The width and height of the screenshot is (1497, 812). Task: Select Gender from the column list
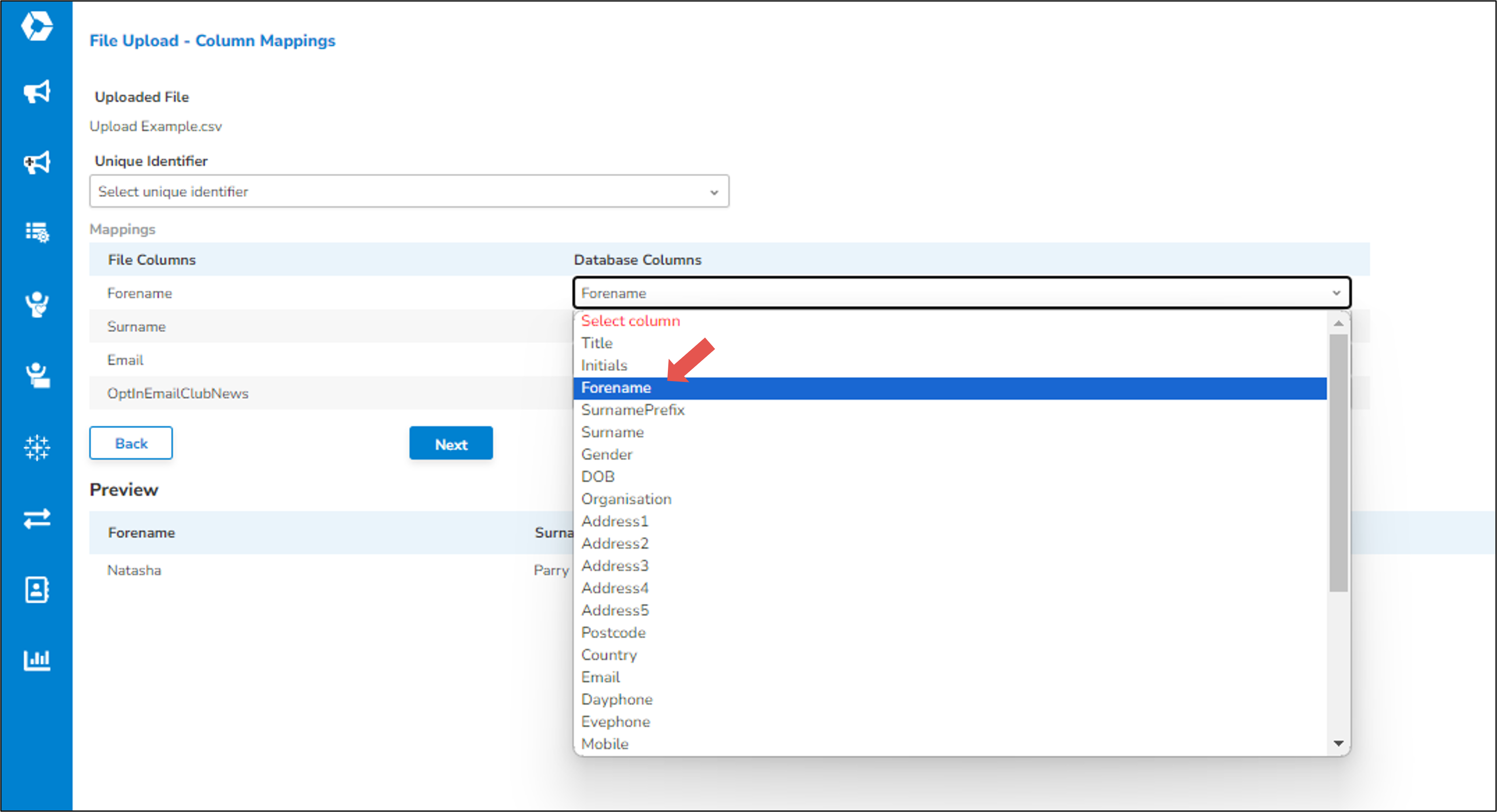coord(950,454)
